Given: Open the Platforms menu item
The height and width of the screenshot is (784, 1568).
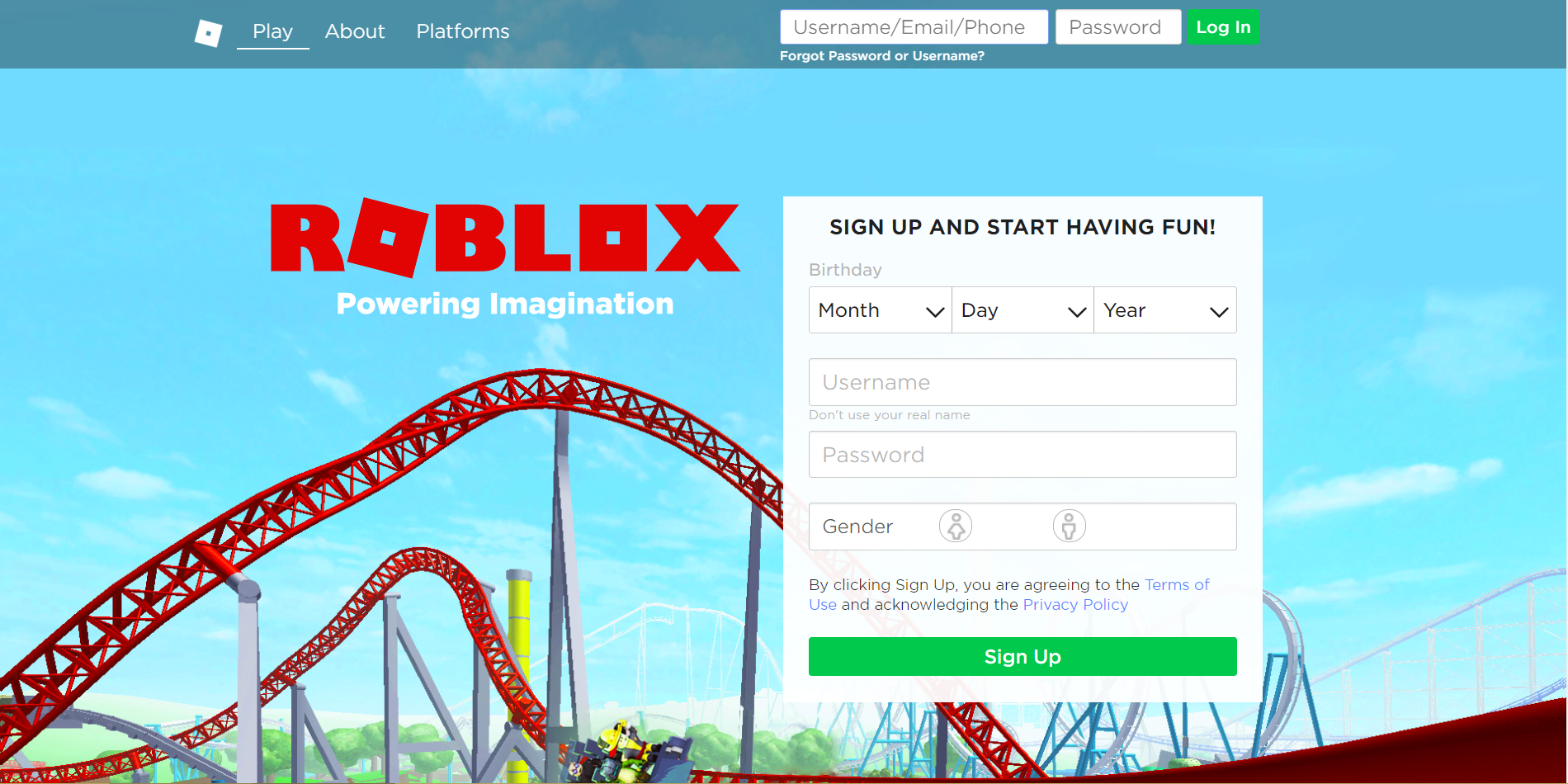Looking at the screenshot, I should click(463, 31).
